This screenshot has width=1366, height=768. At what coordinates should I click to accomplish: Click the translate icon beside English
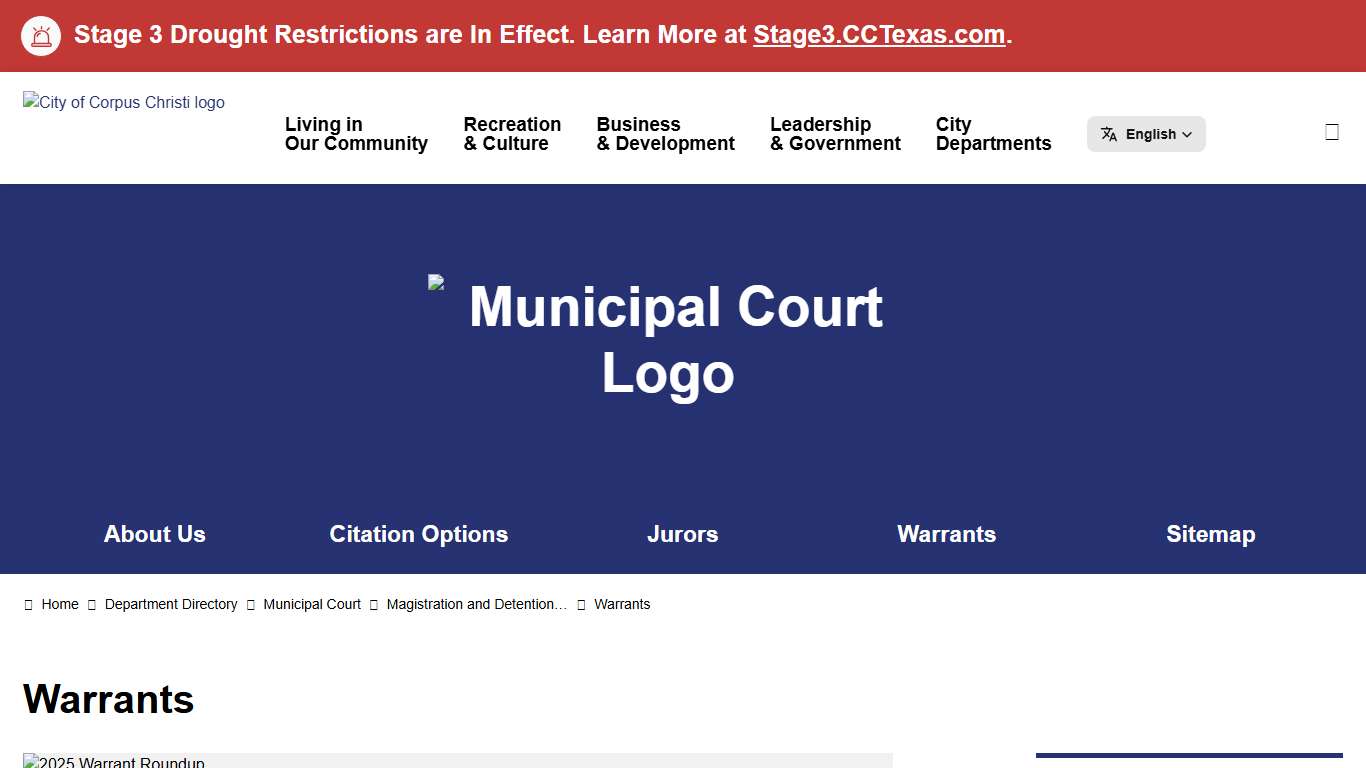point(1109,133)
